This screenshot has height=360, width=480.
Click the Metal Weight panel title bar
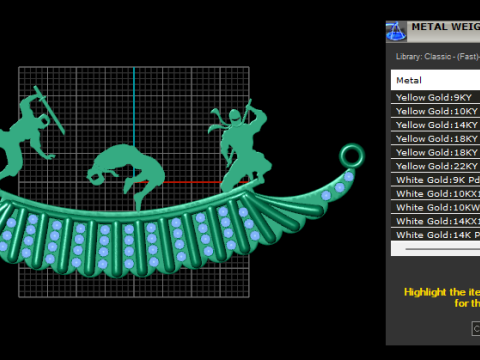(x=443, y=31)
